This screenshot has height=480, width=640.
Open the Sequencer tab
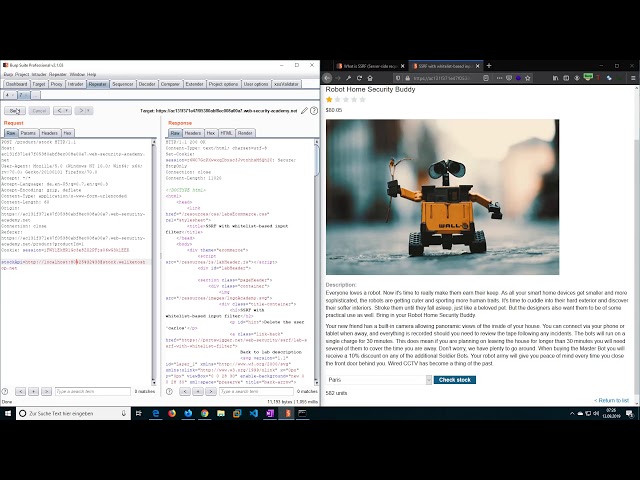[122, 84]
